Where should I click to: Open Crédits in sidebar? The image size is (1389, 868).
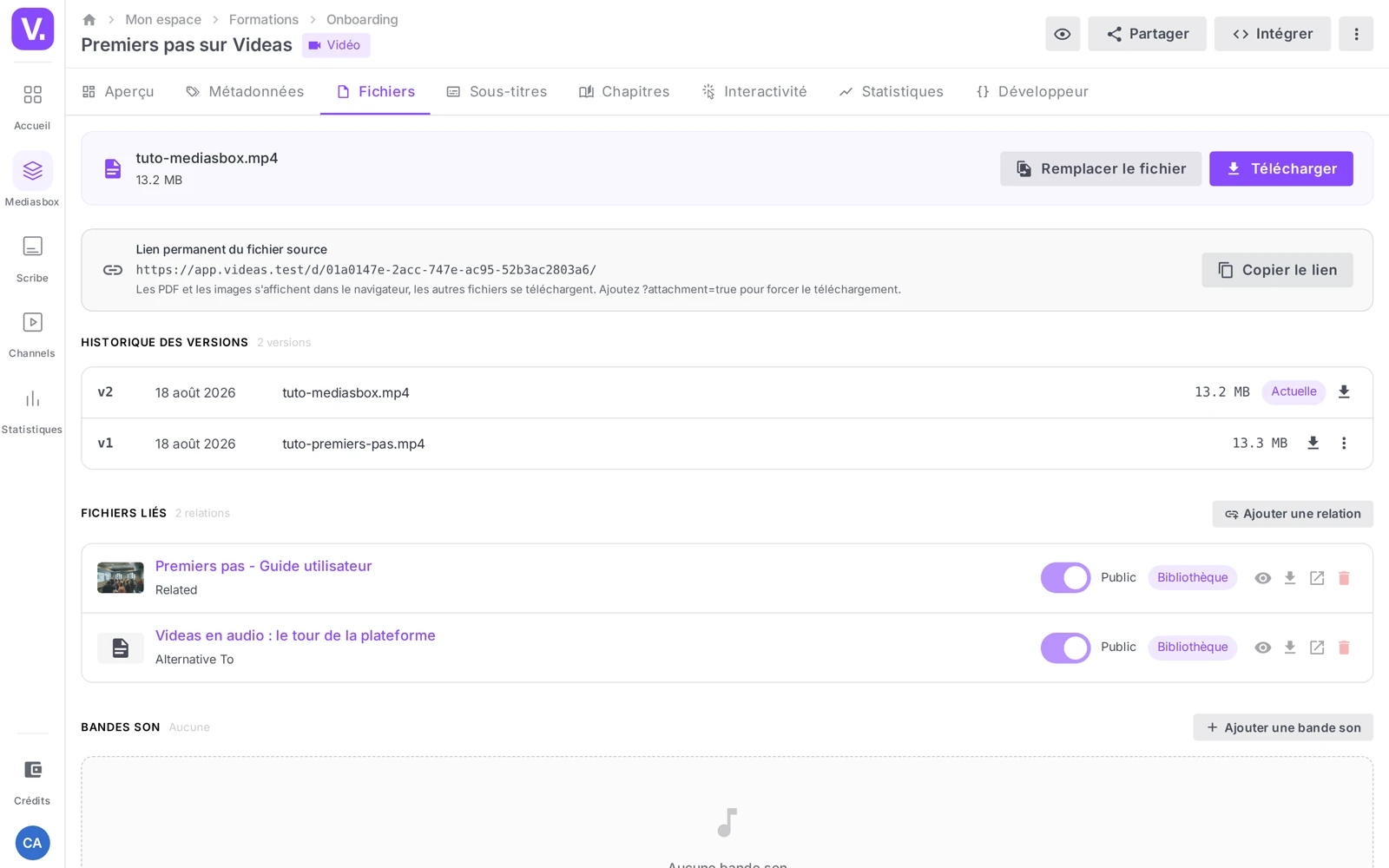point(32,781)
